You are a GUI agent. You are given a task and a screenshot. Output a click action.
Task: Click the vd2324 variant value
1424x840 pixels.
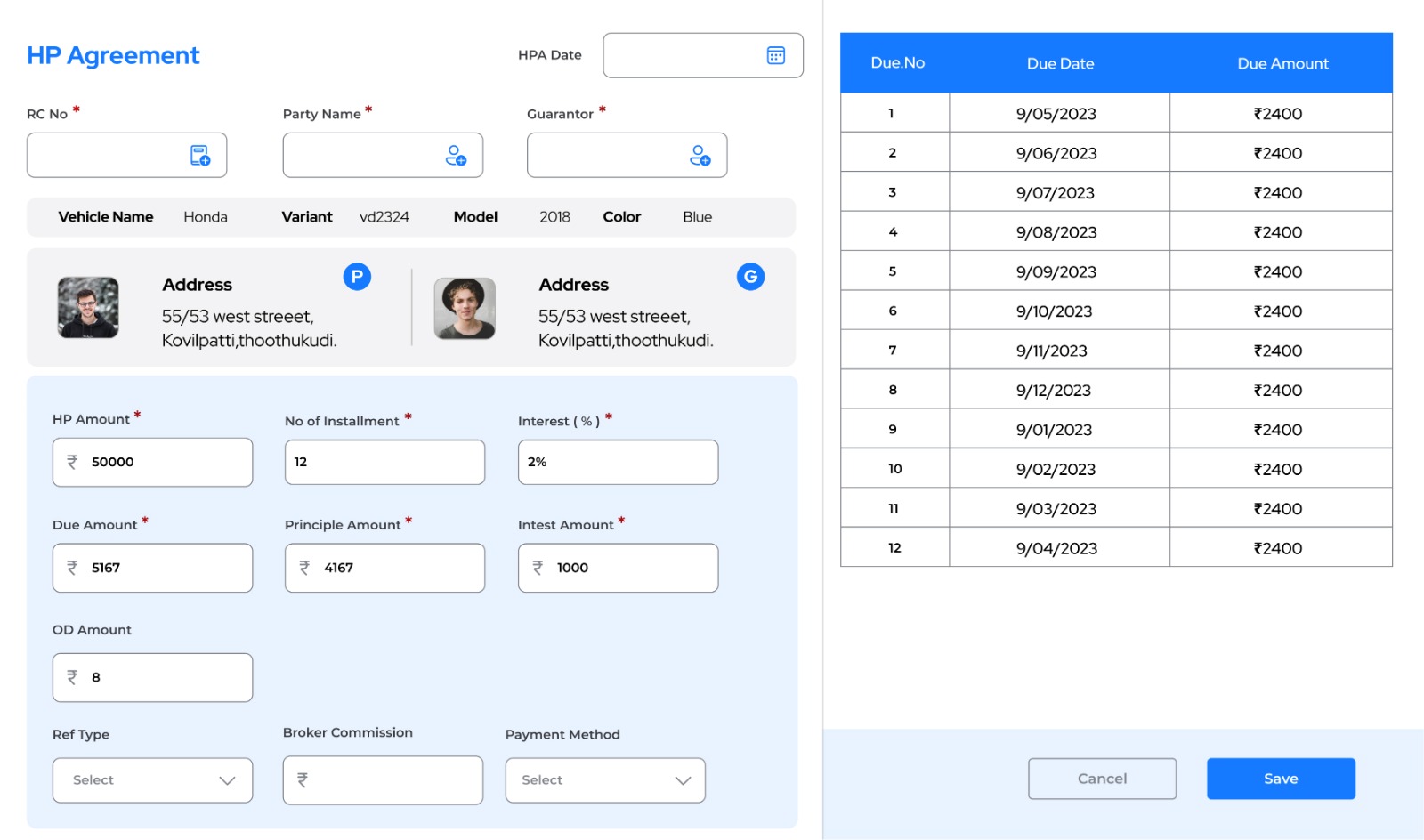[384, 217]
